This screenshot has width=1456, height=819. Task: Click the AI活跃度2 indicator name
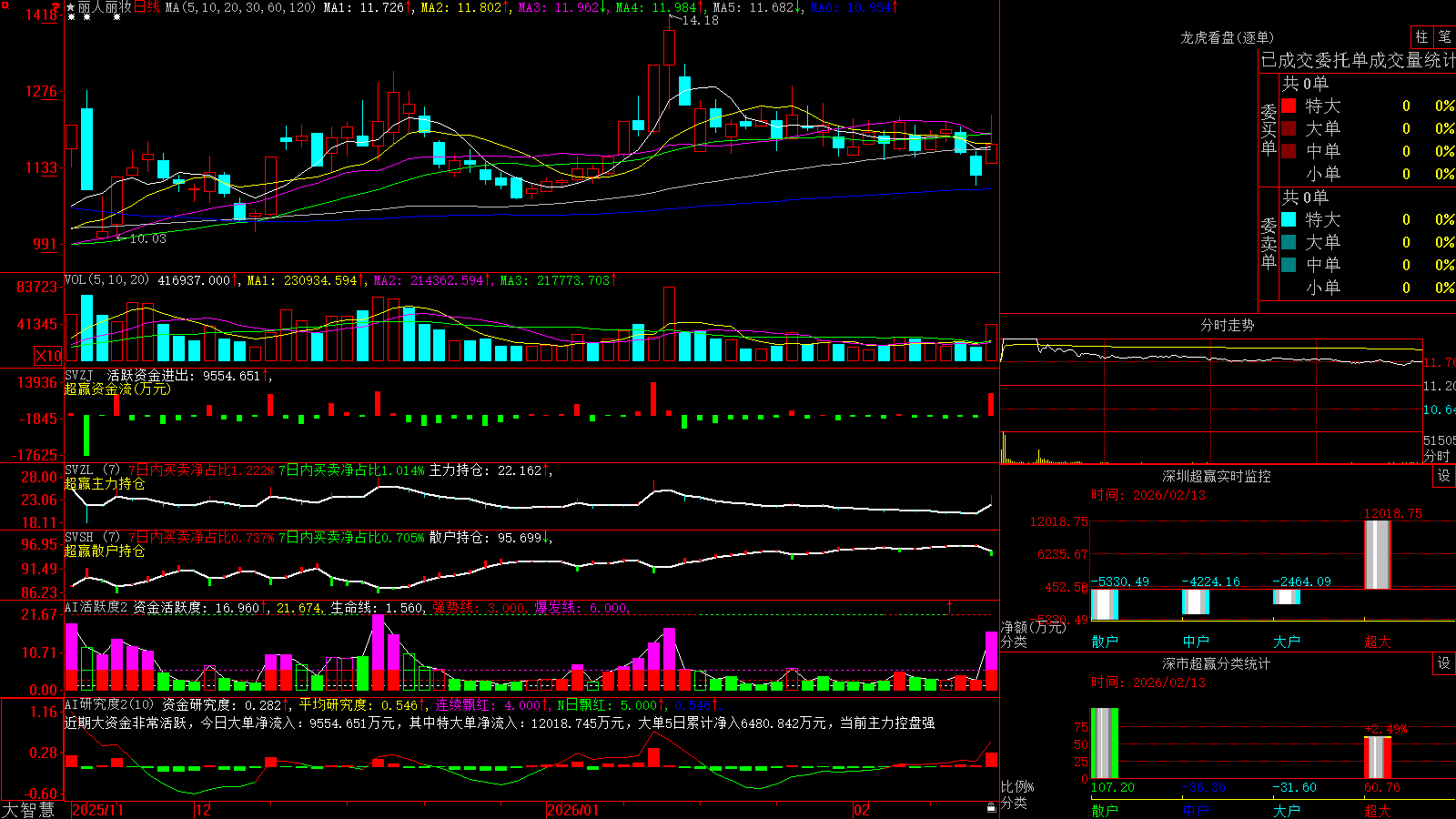click(96, 607)
